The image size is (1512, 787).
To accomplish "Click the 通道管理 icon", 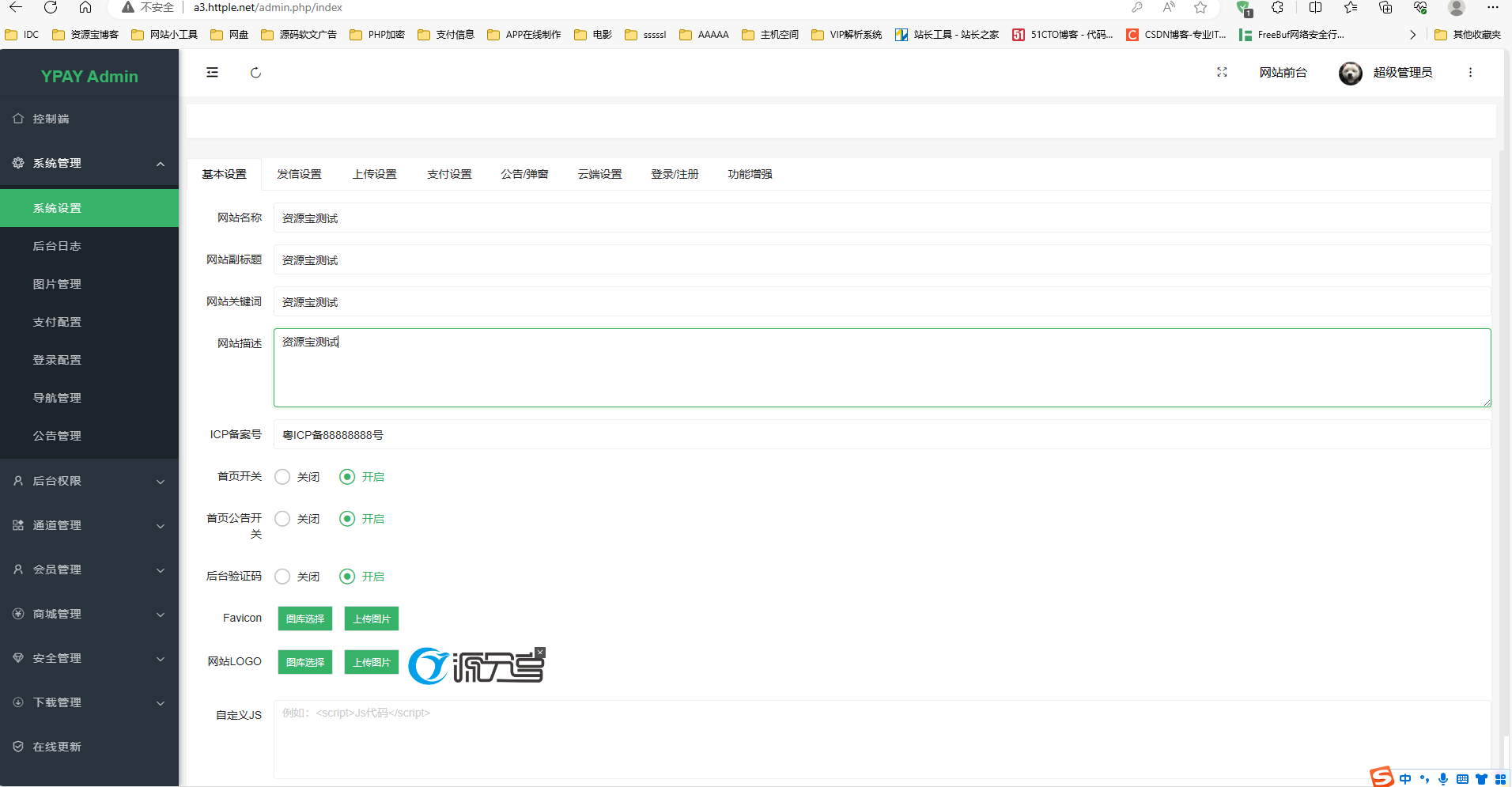I will tap(18, 525).
